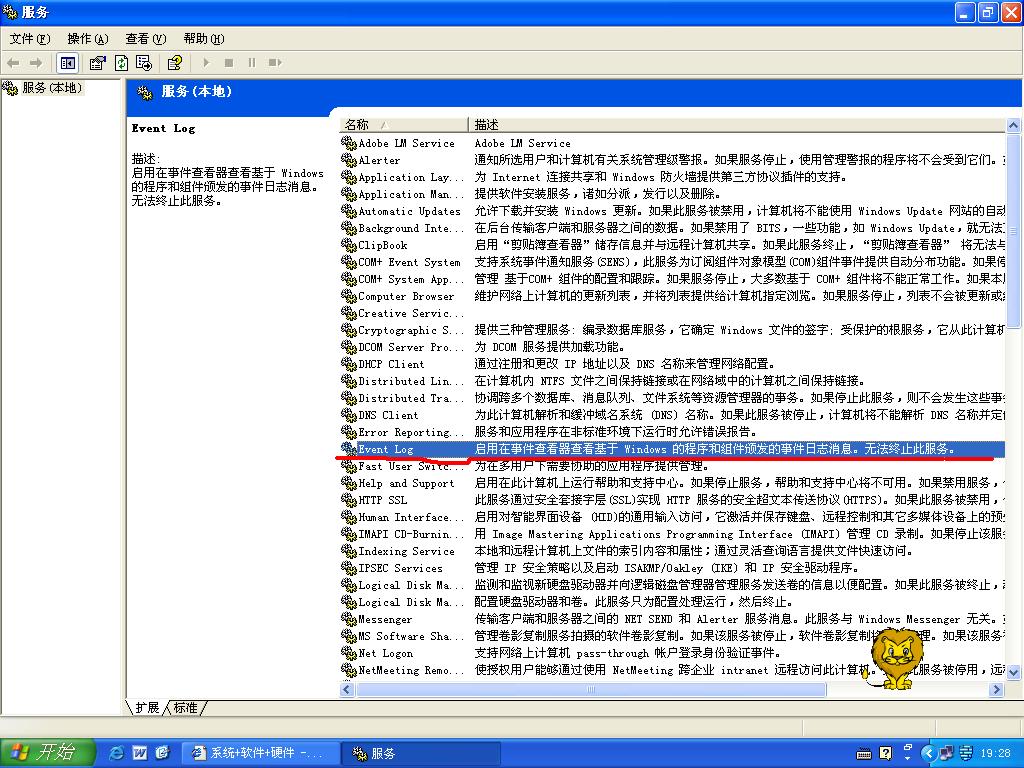The height and width of the screenshot is (768, 1024).
Task: Click the Forward arrow in the toolbar
Action: [x=36, y=63]
